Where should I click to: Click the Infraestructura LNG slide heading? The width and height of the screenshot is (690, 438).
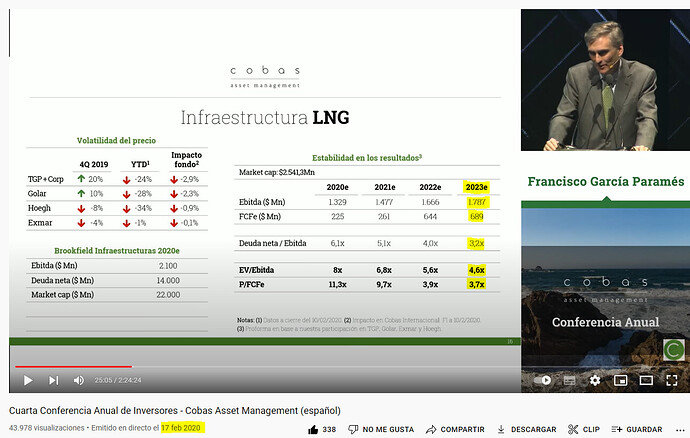coord(265,118)
